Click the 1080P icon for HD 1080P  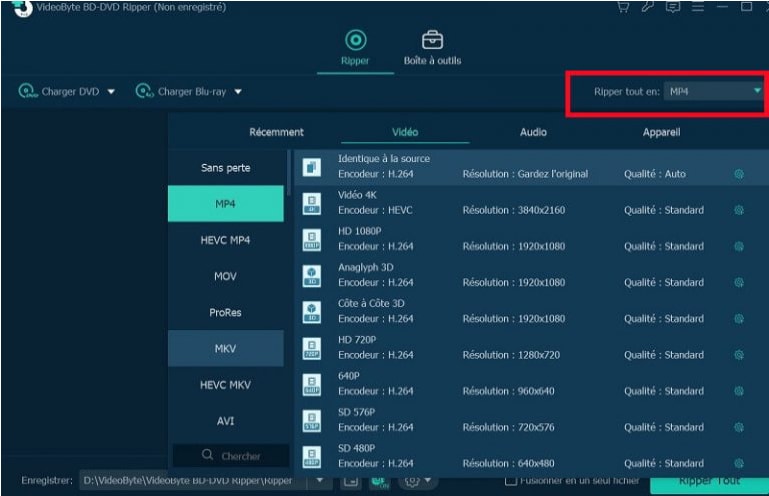click(312, 240)
